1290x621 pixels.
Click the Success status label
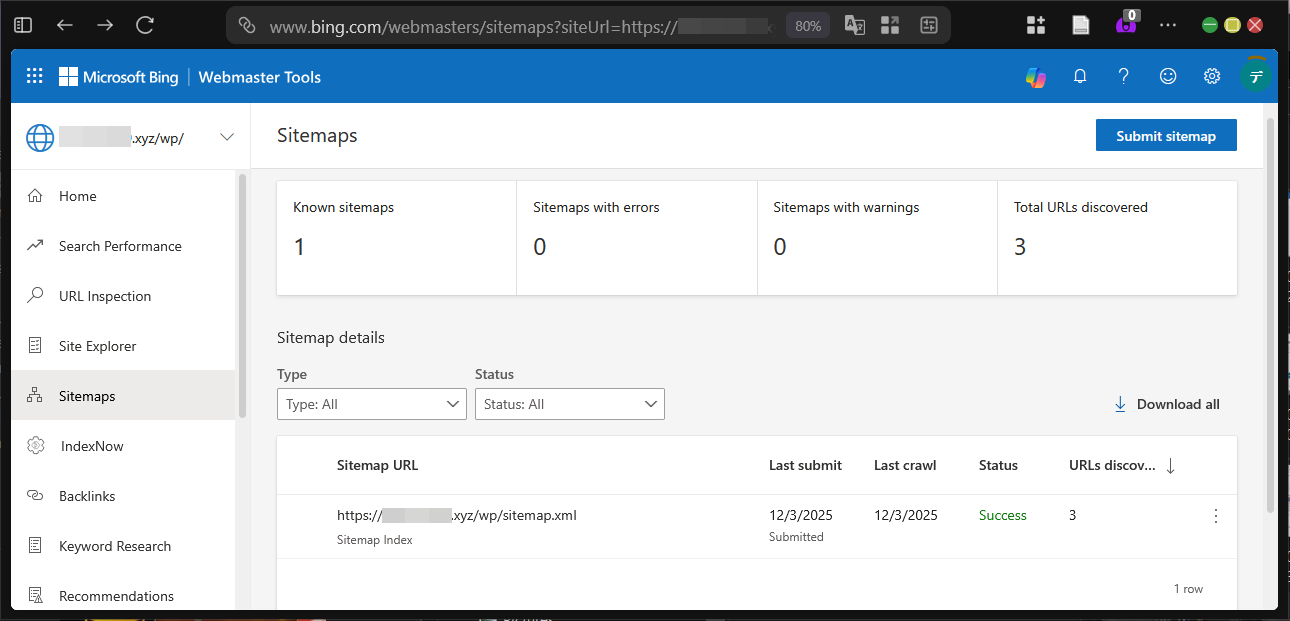tap(1002, 515)
